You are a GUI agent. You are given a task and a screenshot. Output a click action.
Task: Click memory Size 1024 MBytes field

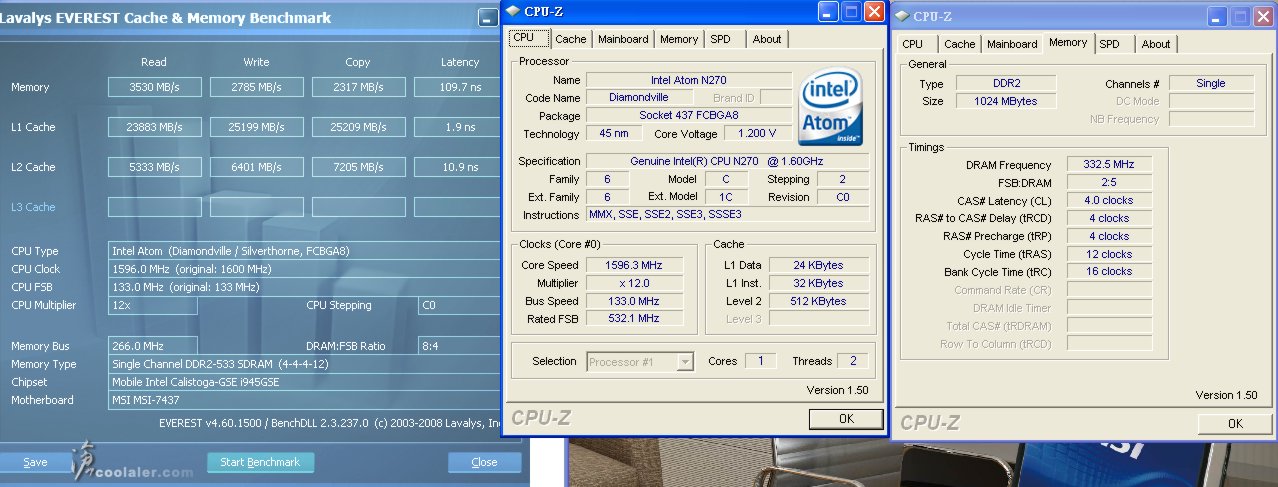[1007, 101]
